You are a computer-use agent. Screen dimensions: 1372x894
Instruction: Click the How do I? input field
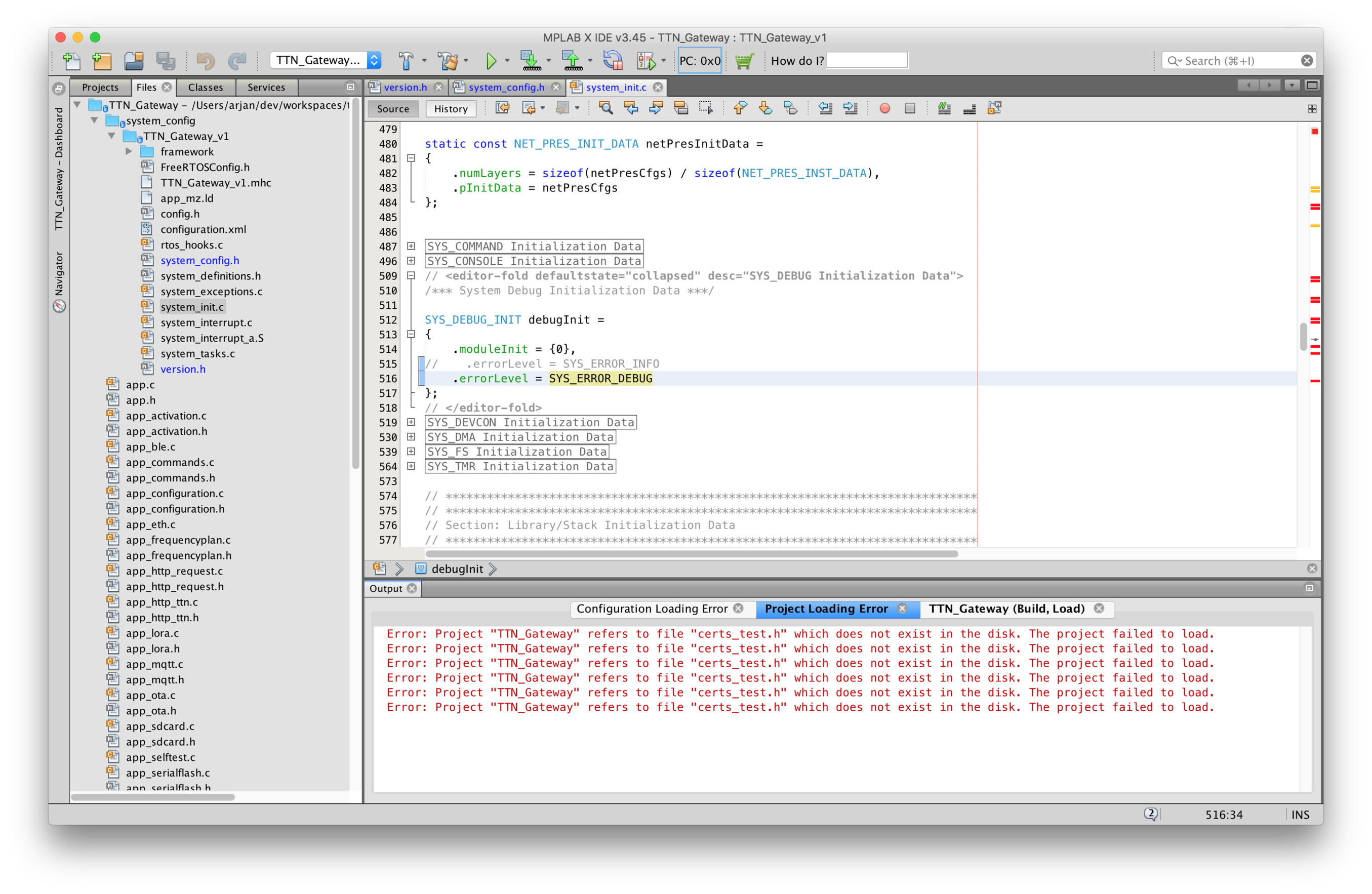pos(867,61)
